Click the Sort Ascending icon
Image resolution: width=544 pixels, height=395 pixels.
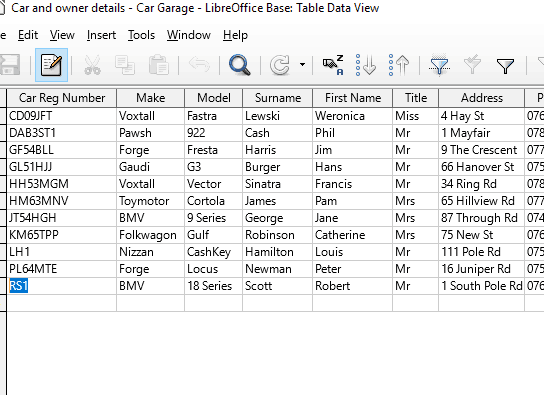coord(366,65)
